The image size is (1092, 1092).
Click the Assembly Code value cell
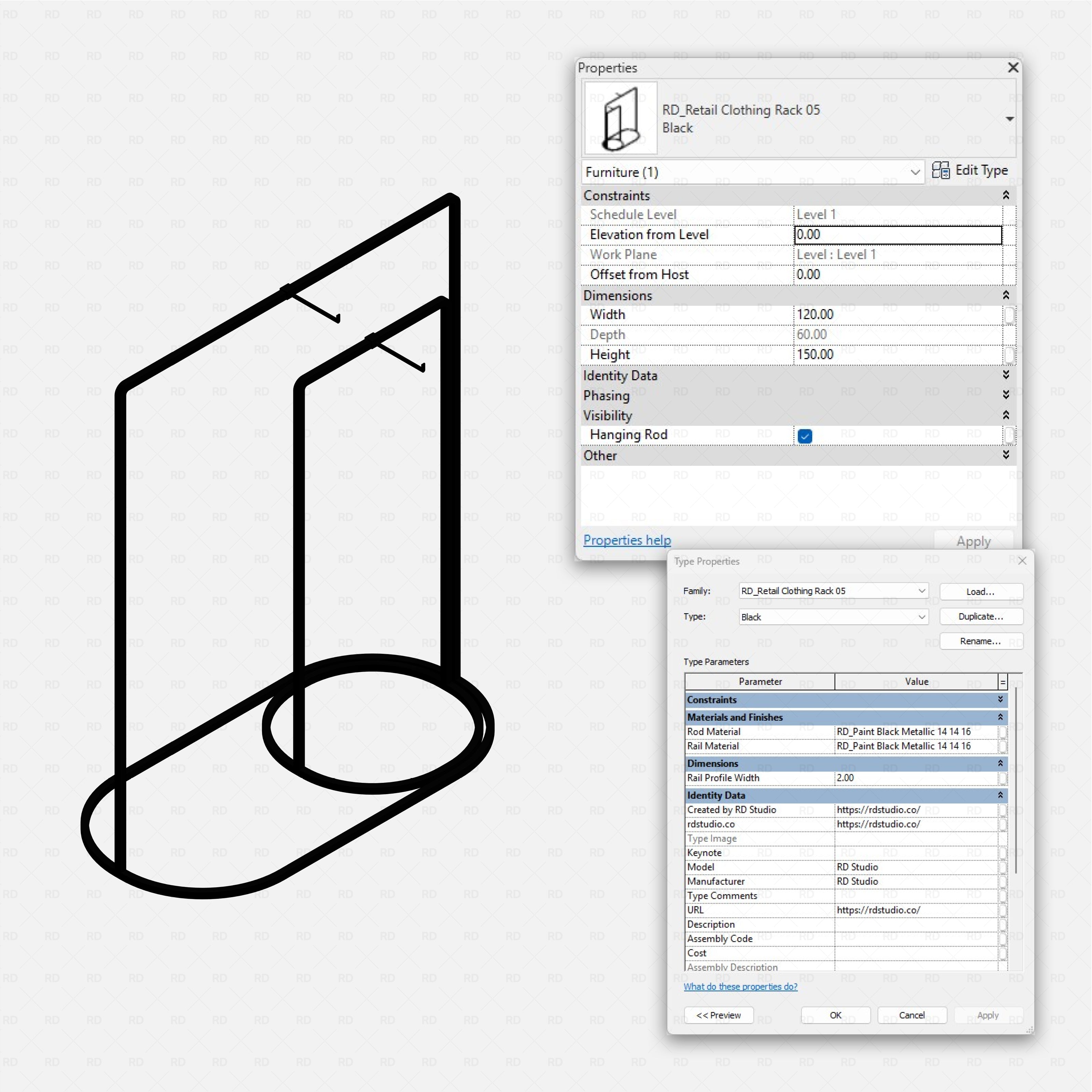coord(916,939)
